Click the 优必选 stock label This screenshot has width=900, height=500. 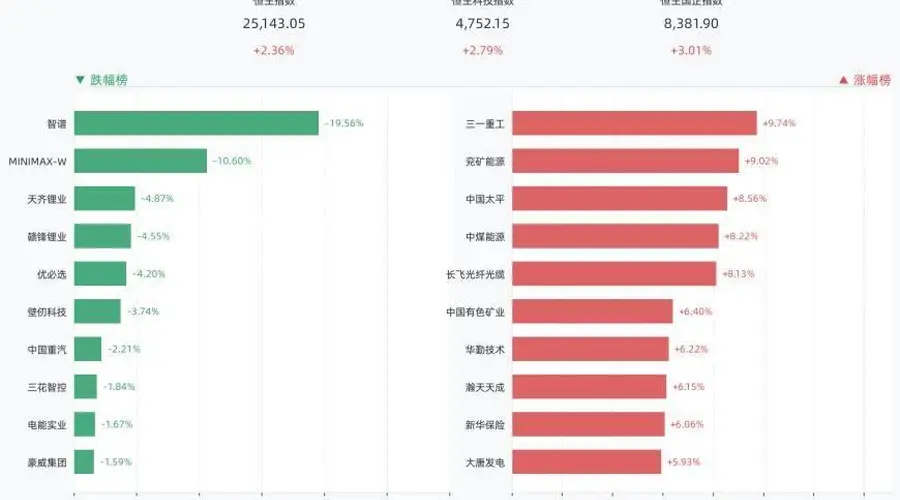(52, 274)
